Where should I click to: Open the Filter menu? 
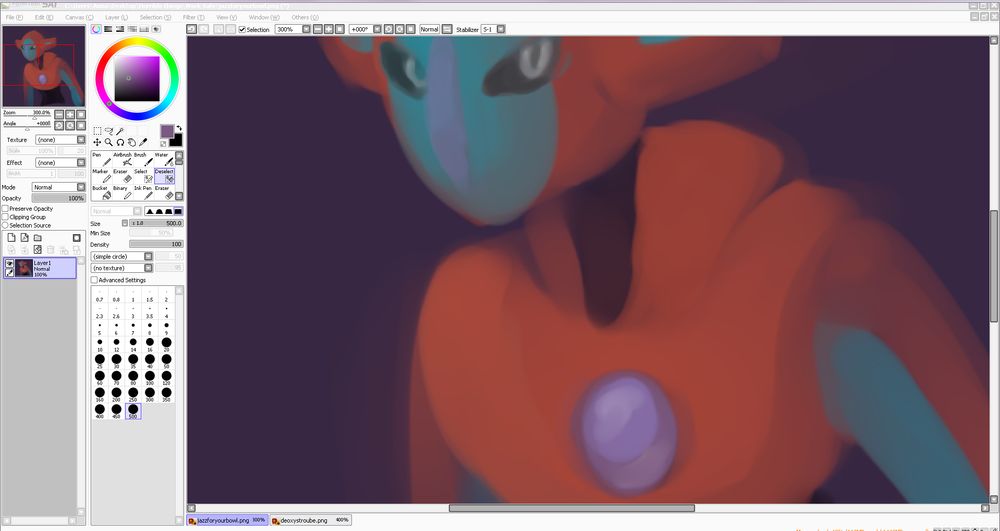pos(192,17)
